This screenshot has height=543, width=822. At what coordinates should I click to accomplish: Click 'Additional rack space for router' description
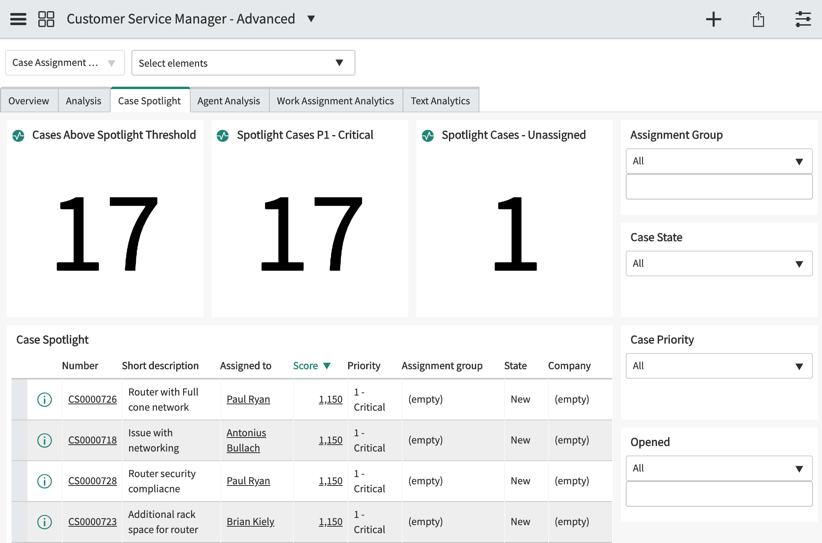coord(163,522)
